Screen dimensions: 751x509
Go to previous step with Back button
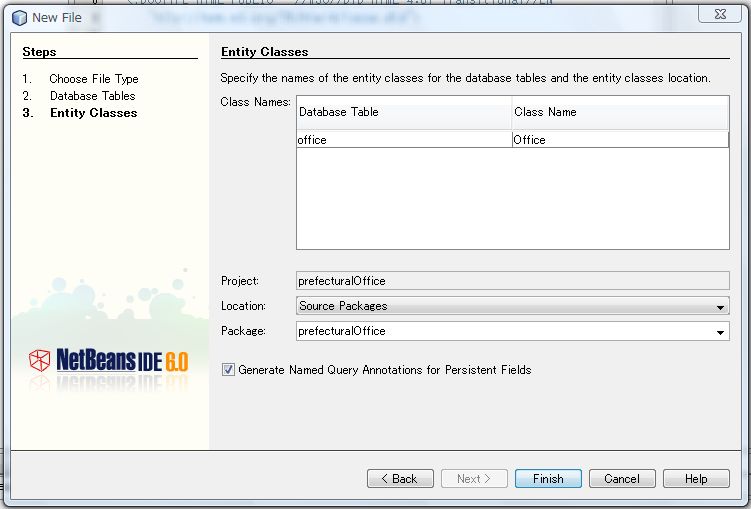(x=400, y=479)
